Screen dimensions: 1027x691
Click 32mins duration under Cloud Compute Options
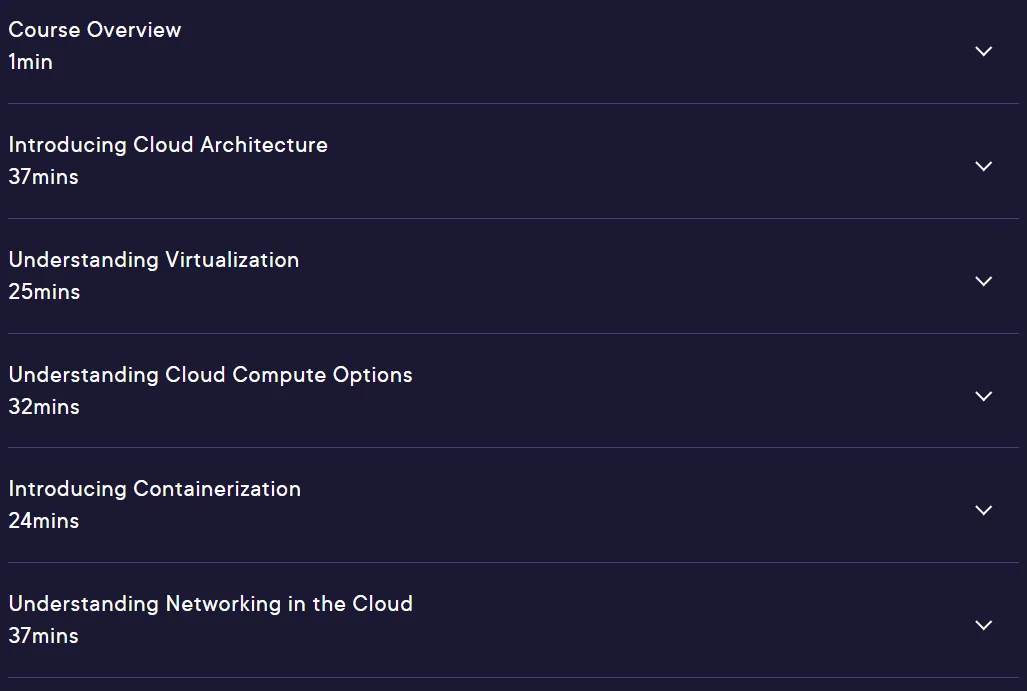(44, 407)
